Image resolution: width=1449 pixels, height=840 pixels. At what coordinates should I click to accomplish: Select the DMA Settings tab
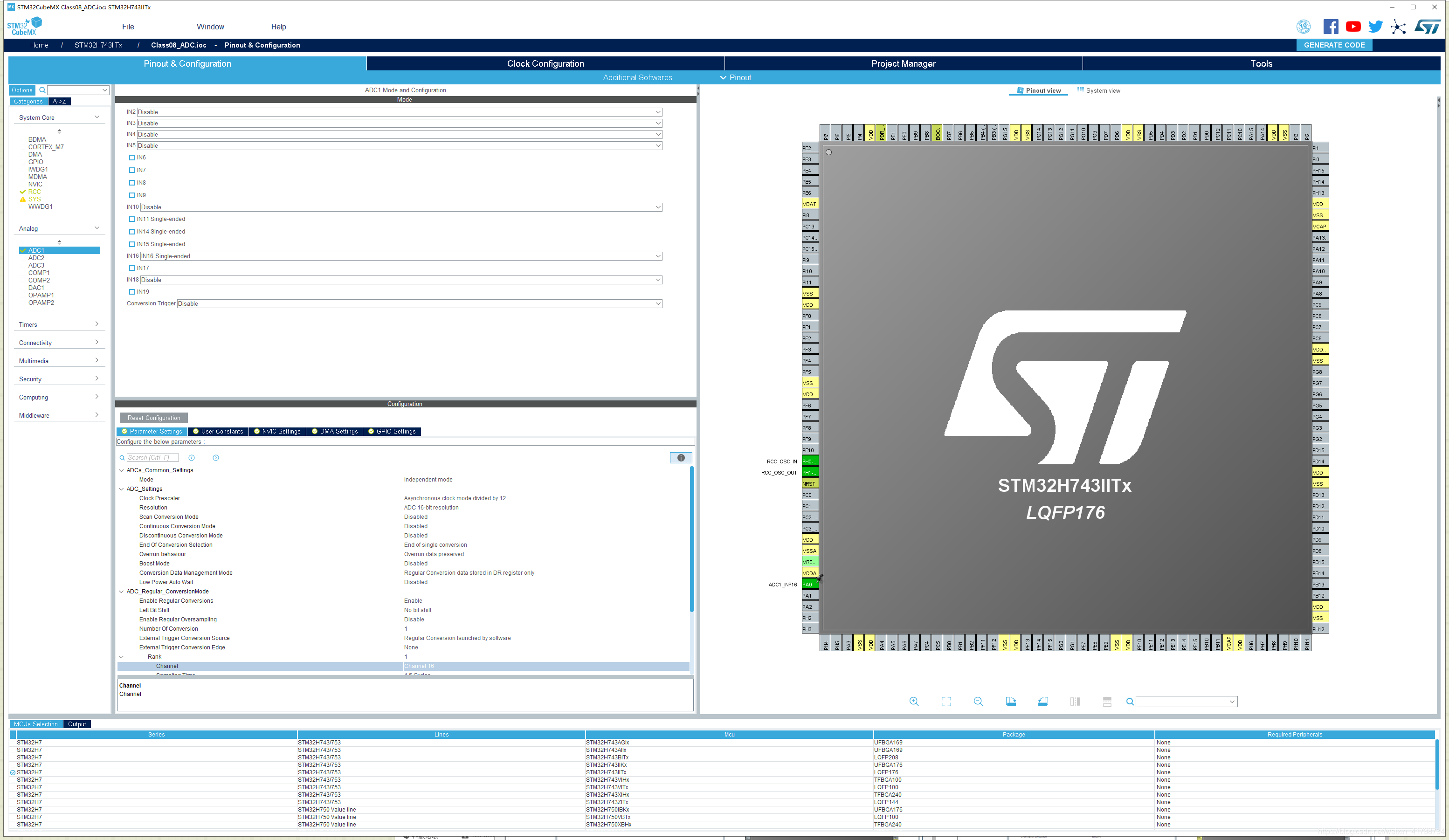click(x=338, y=431)
